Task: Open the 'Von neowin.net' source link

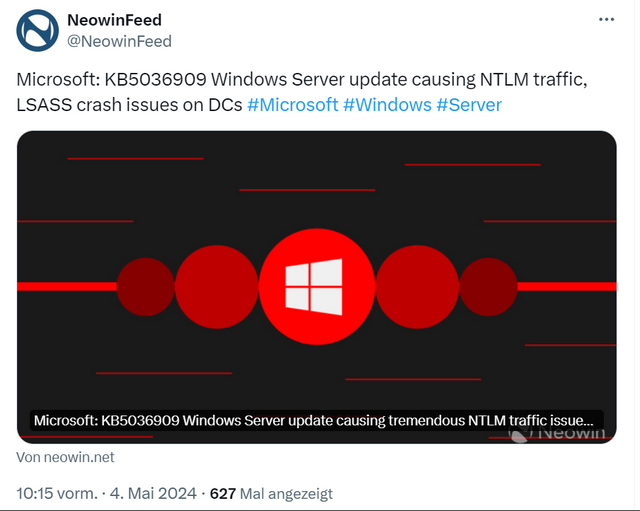Action: pyautogui.click(x=66, y=457)
